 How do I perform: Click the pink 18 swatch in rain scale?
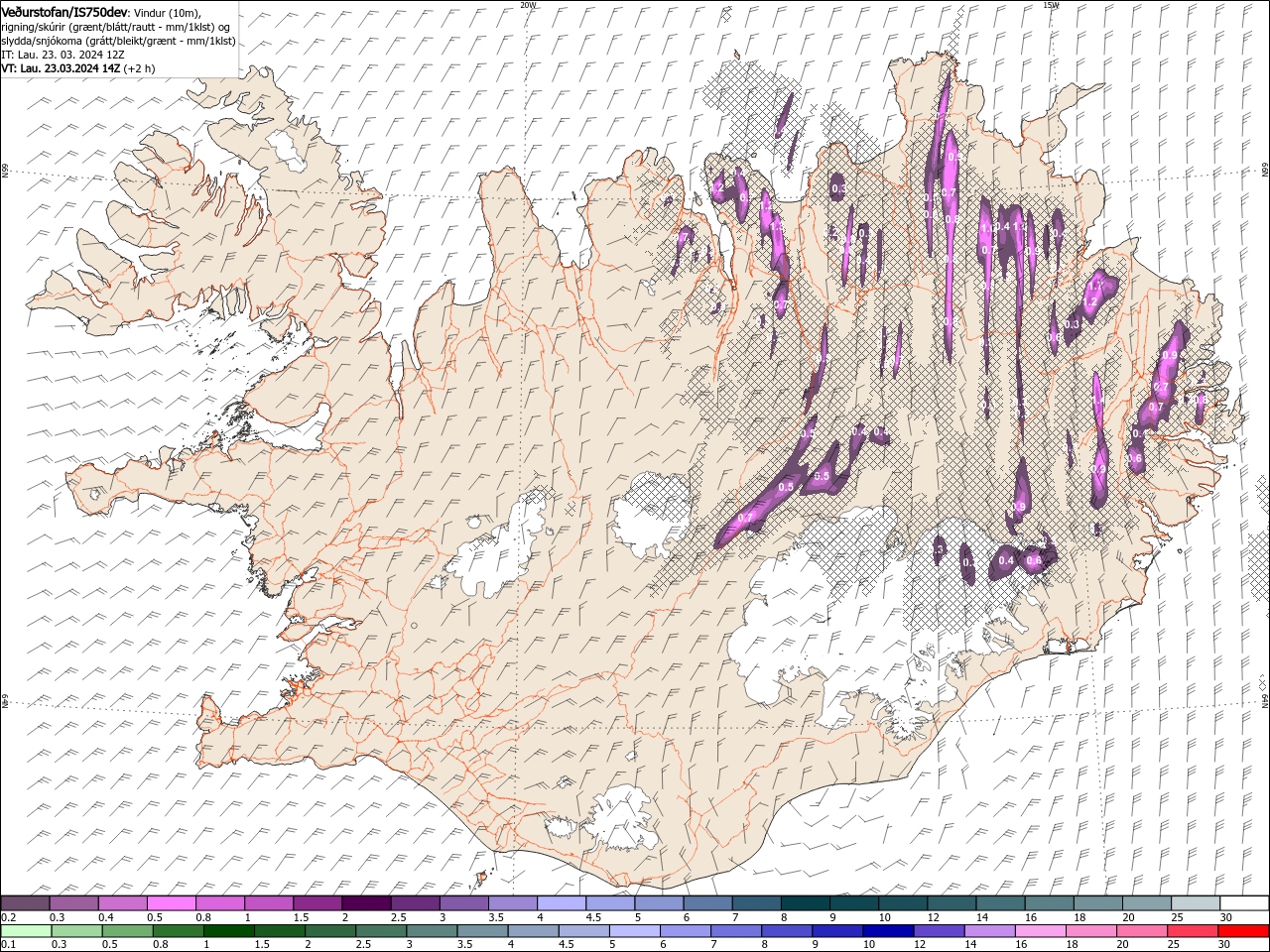1090,931
